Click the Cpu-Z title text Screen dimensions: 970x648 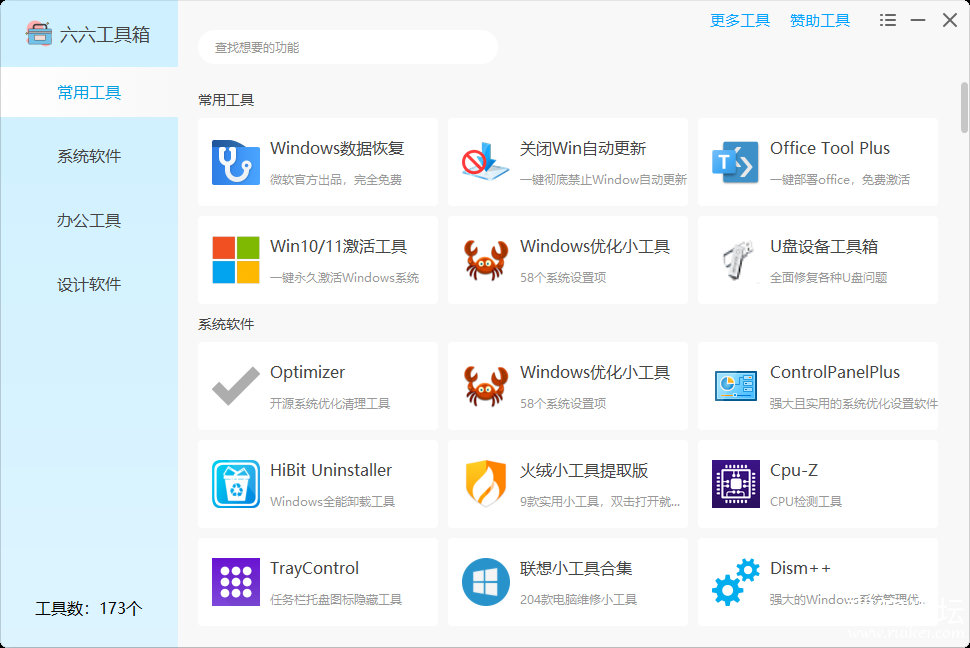tap(794, 470)
